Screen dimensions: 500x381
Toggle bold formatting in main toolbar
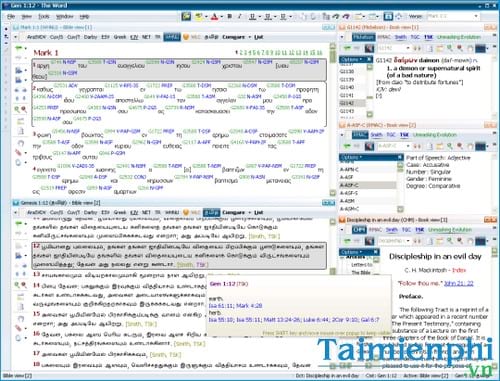(230, 16)
